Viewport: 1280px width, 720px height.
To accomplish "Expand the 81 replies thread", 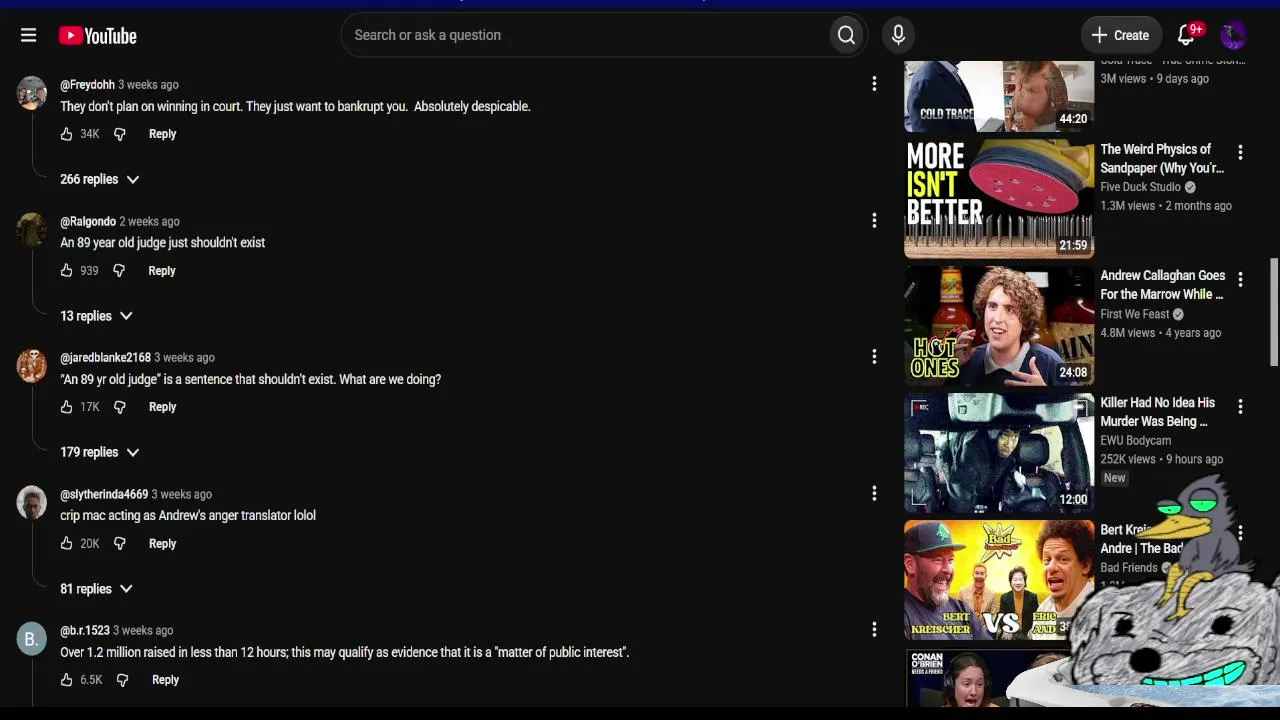I will 97,589.
